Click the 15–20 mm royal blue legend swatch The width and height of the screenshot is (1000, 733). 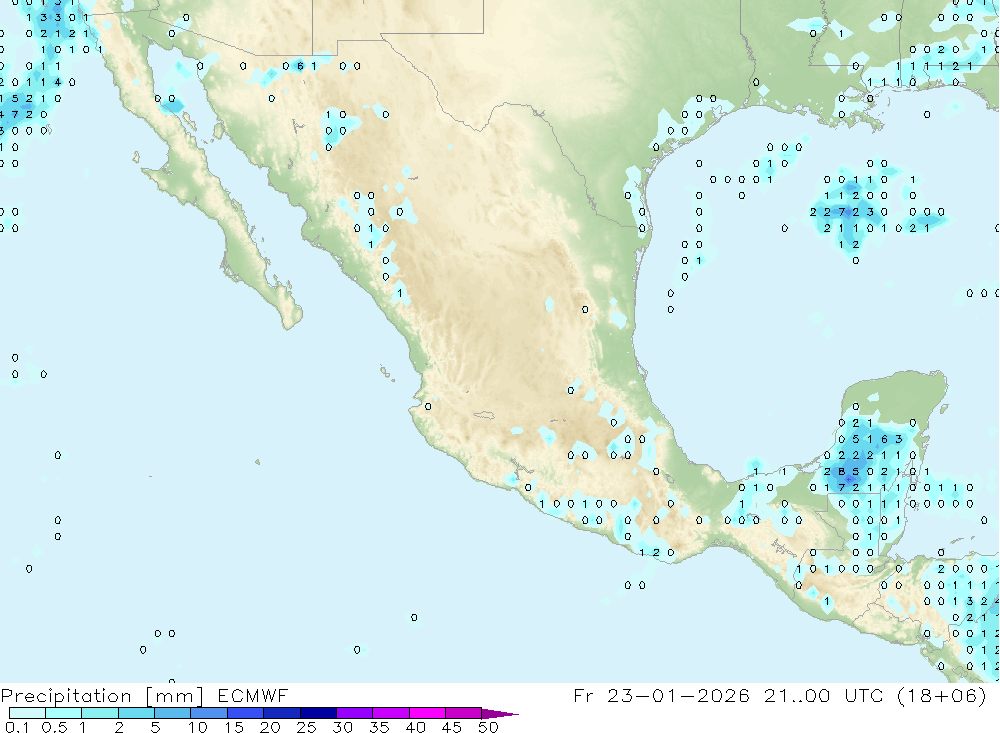[246, 713]
